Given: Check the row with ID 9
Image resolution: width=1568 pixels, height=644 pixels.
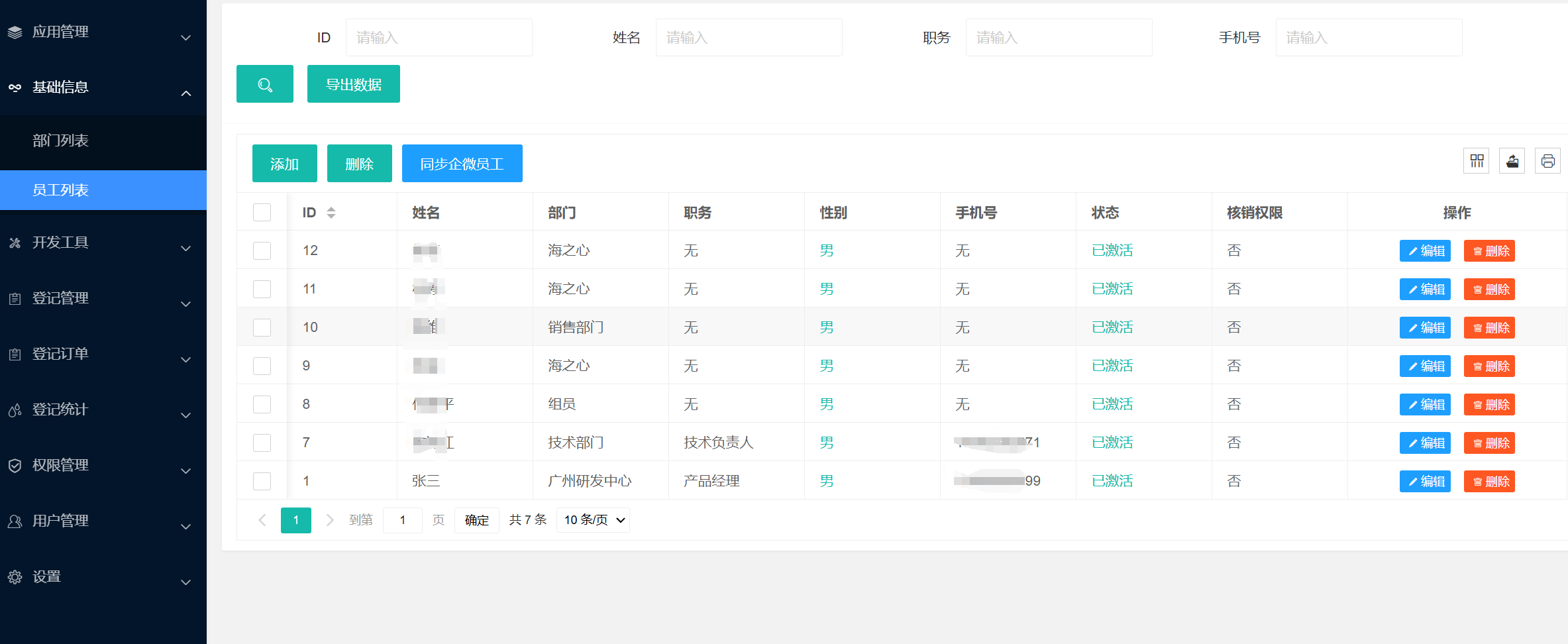Looking at the screenshot, I should [x=262, y=366].
